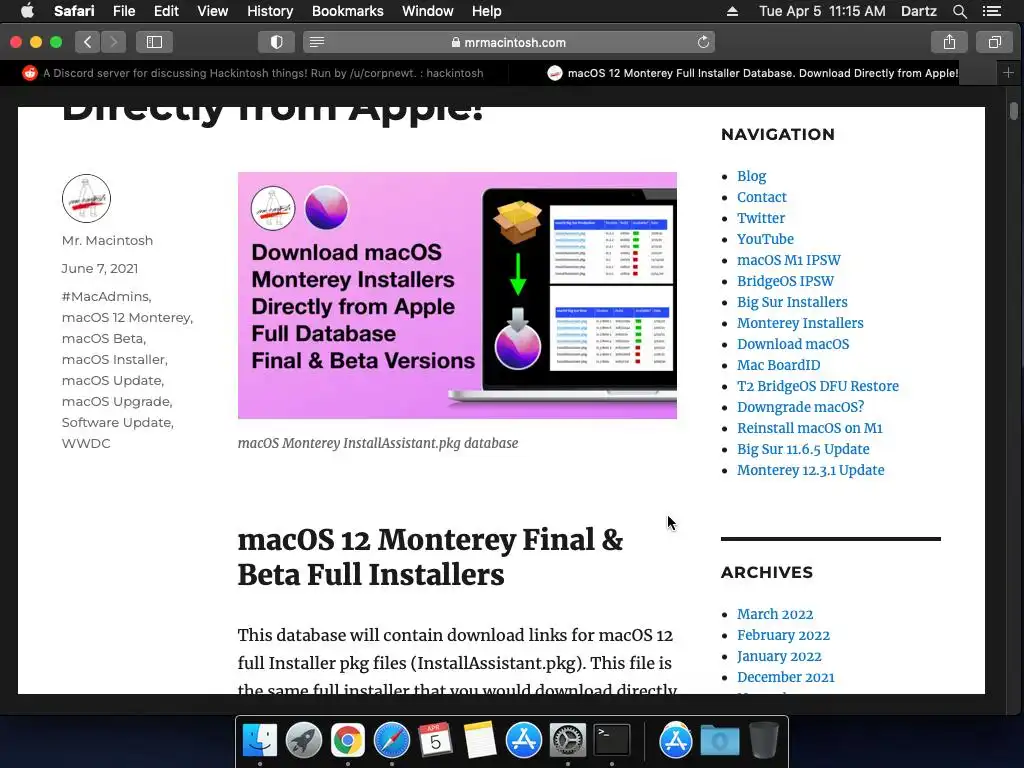This screenshot has width=1024, height=768.
Task: Click the eject icon in menu bar
Action: pos(732,11)
